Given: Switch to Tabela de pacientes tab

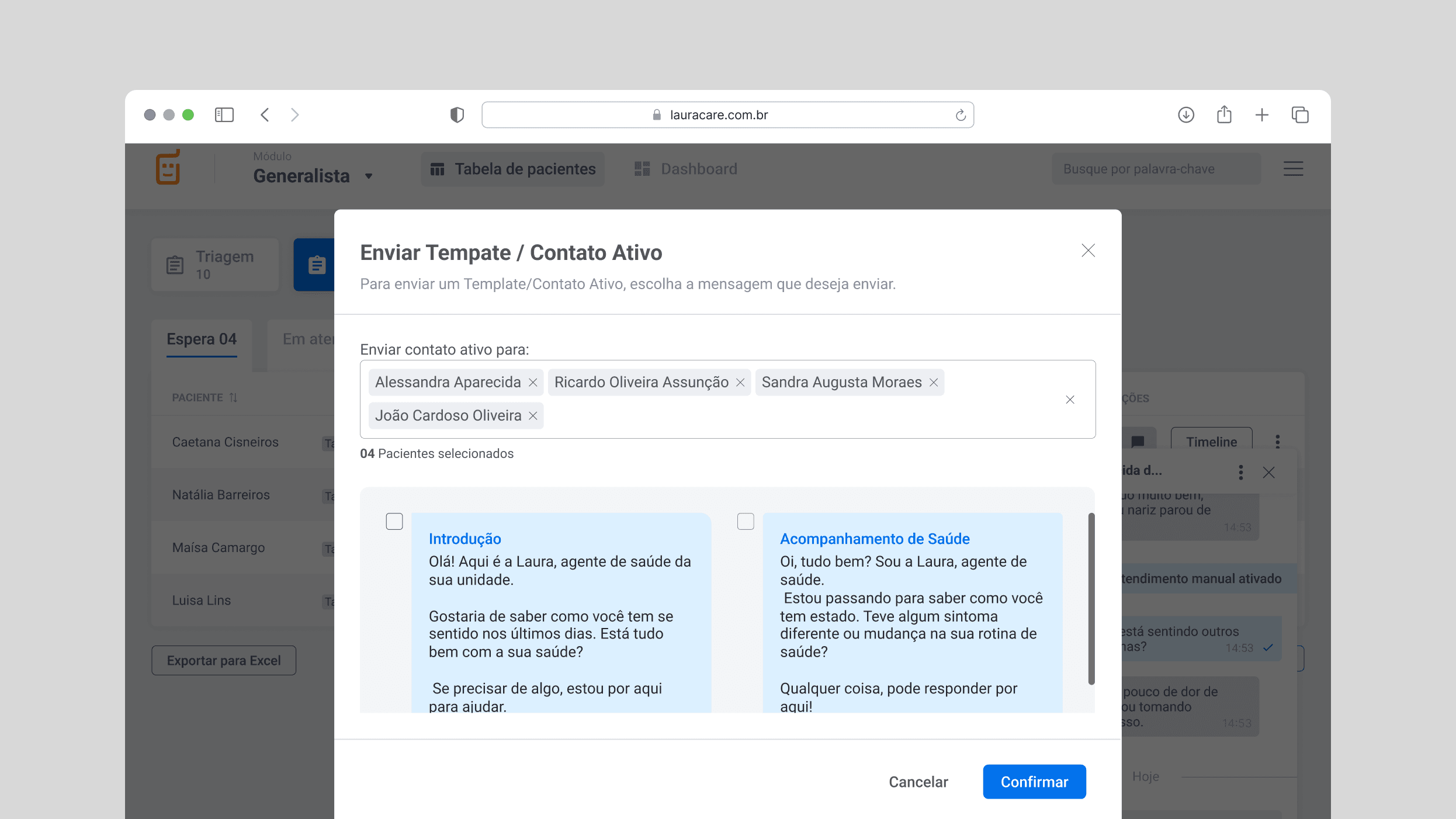Looking at the screenshot, I should tap(513, 169).
